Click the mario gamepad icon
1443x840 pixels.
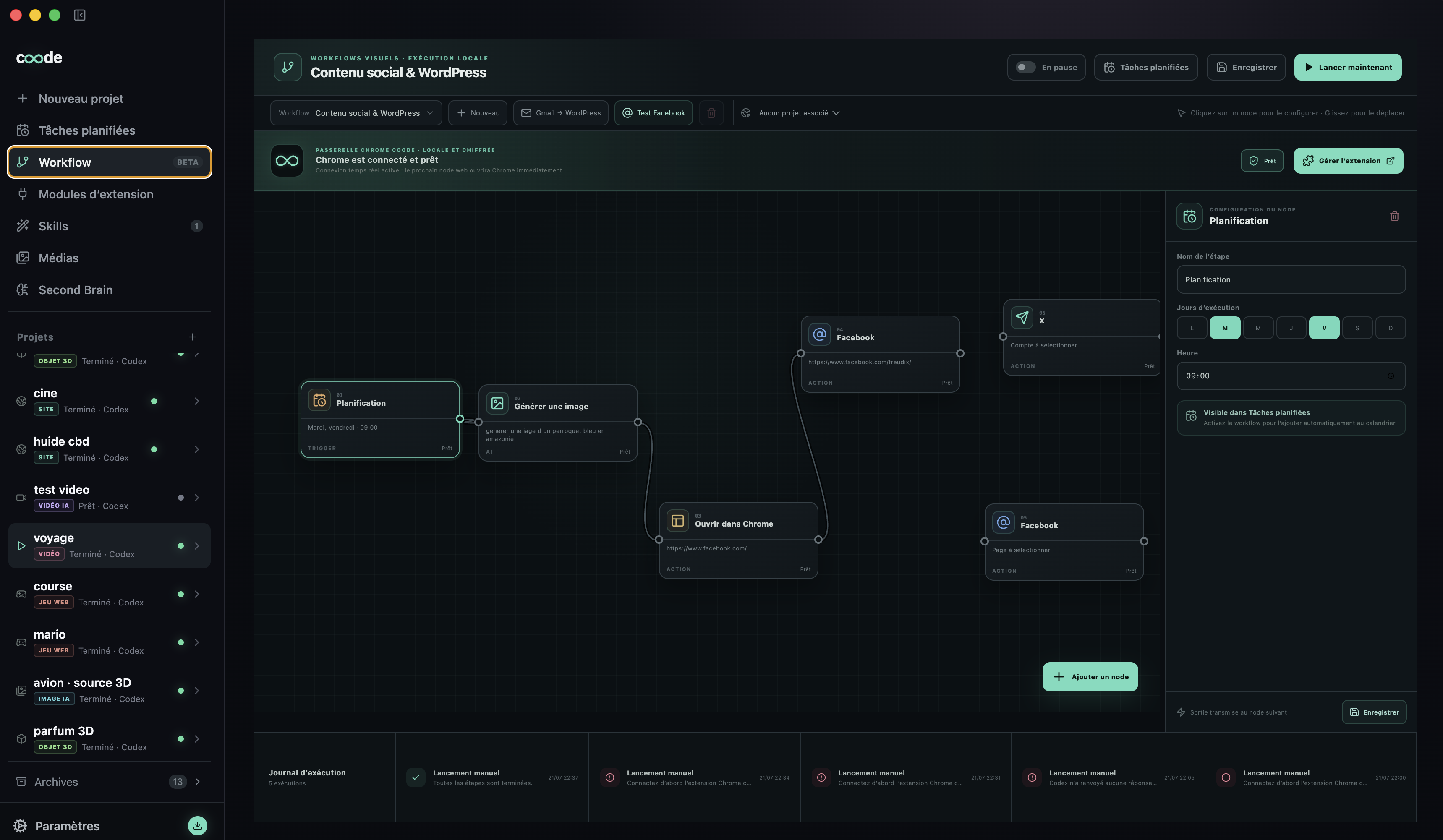(21, 642)
